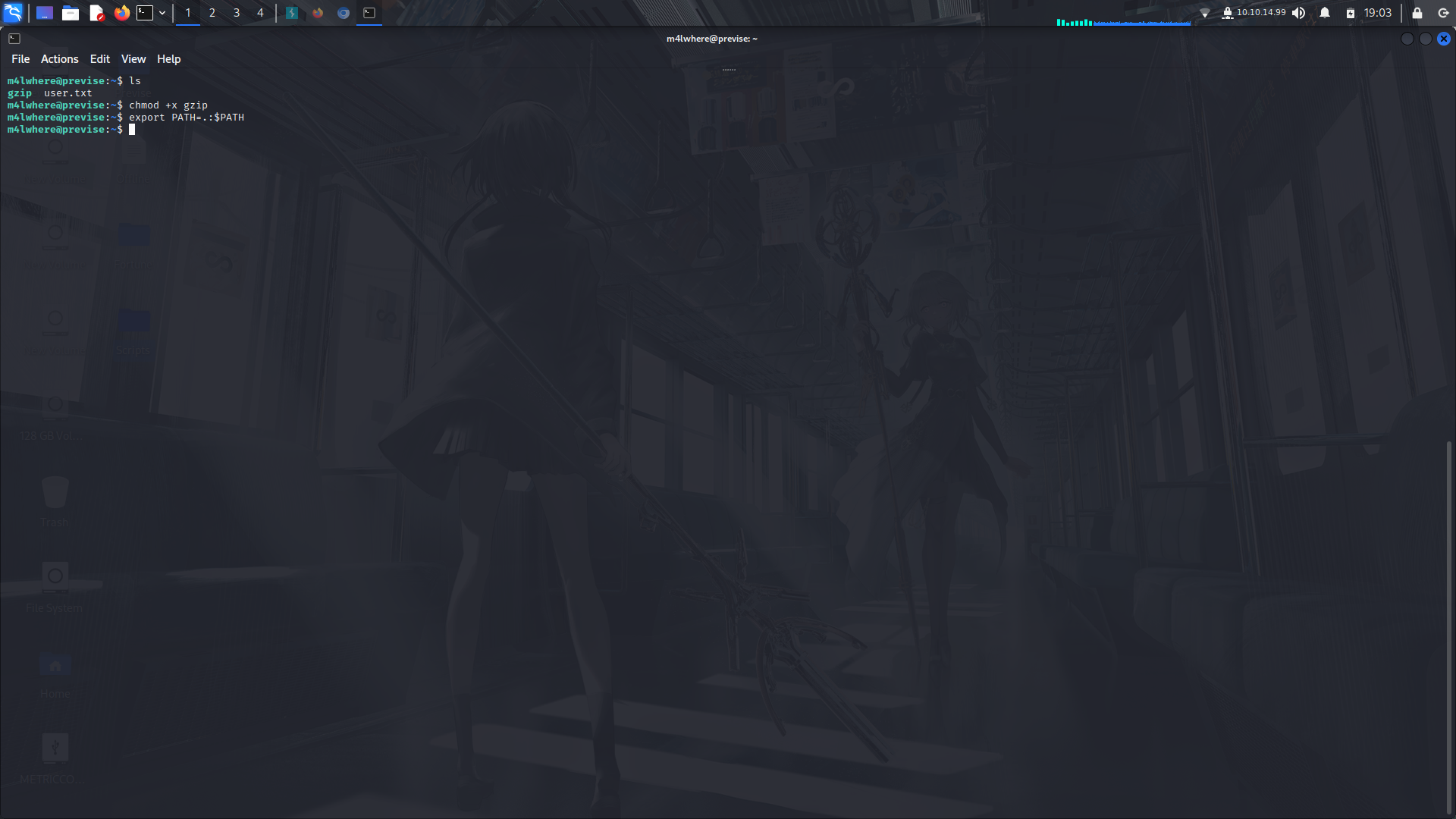Open the notifications bell in the system tray
The width and height of the screenshot is (1456, 819).
(x=1324, y=12)
